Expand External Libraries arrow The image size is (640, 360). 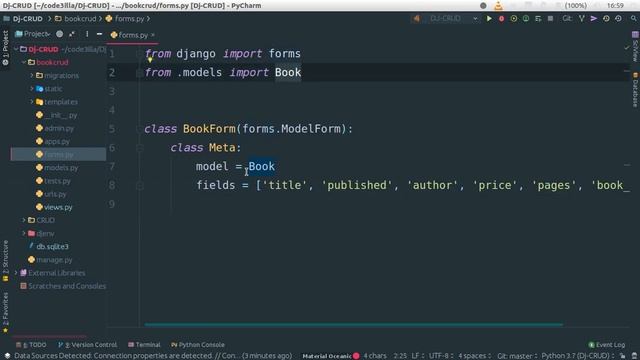(16, 273)
